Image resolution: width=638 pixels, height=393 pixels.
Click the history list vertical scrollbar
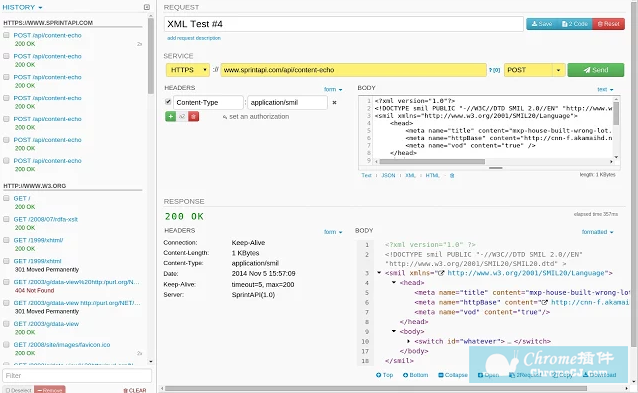(151, 56)
